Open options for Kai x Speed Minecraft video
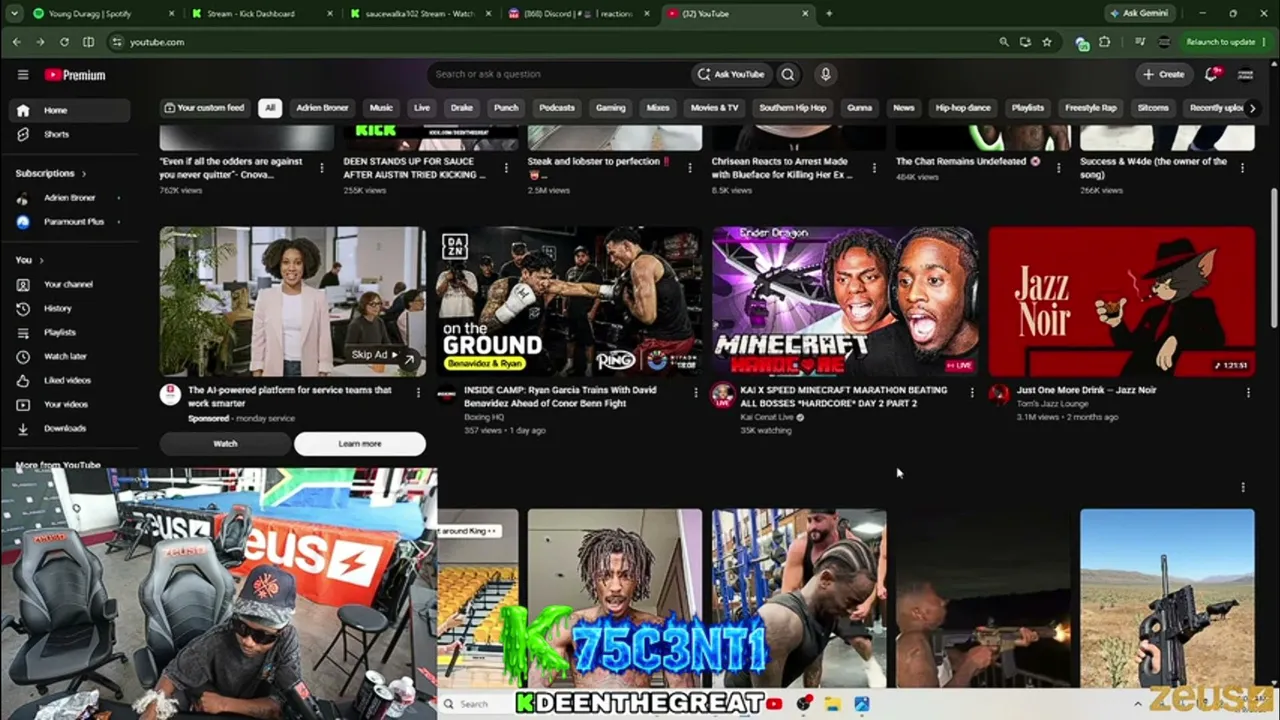 972,393
